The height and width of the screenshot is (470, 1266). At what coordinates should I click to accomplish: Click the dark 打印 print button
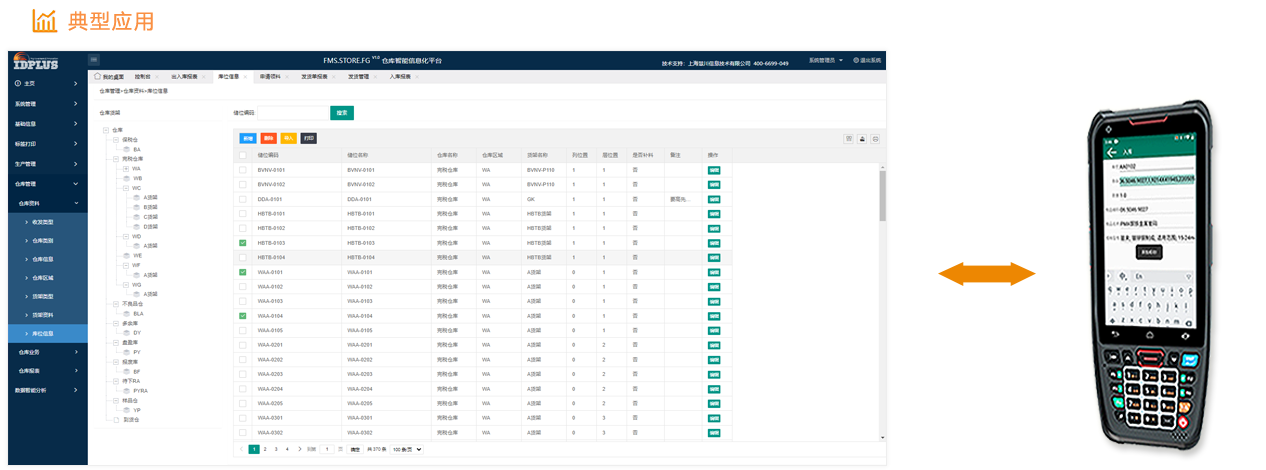309,138
